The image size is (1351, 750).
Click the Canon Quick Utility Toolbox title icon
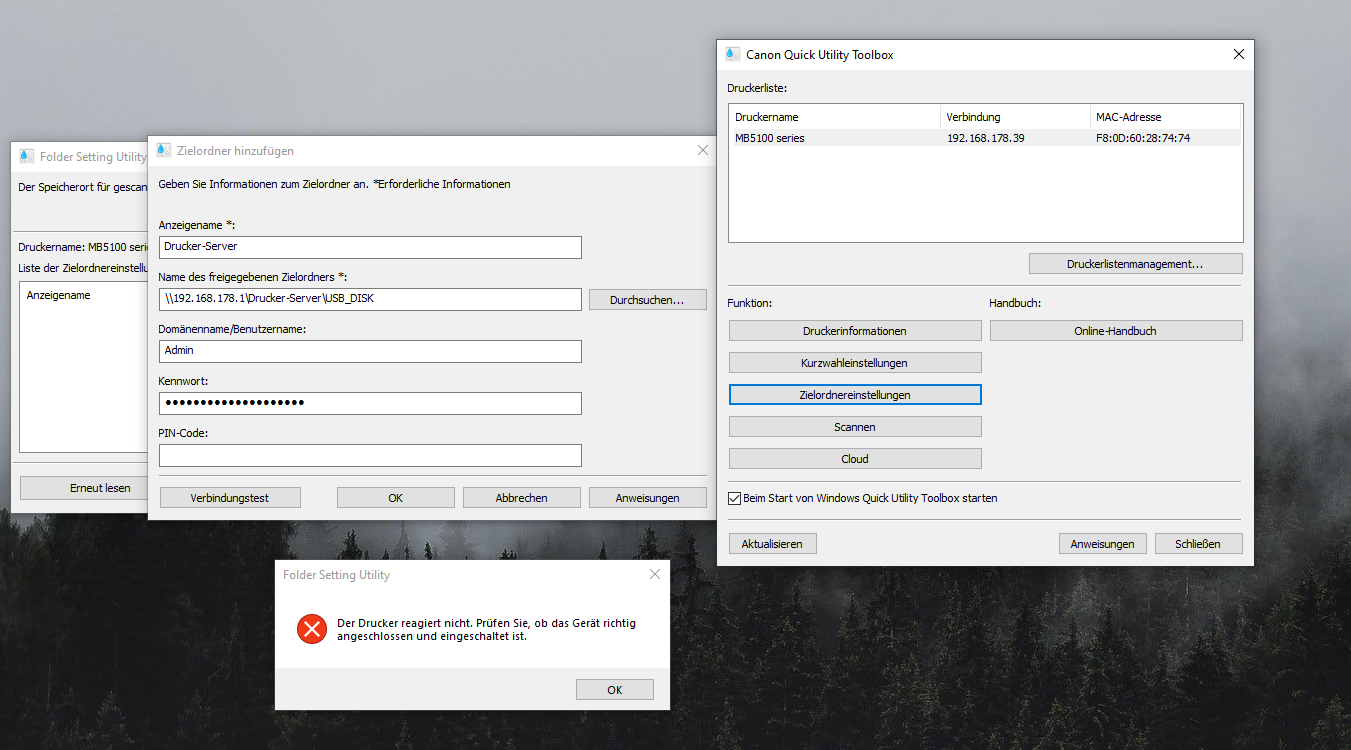click(x=732, y=55)
